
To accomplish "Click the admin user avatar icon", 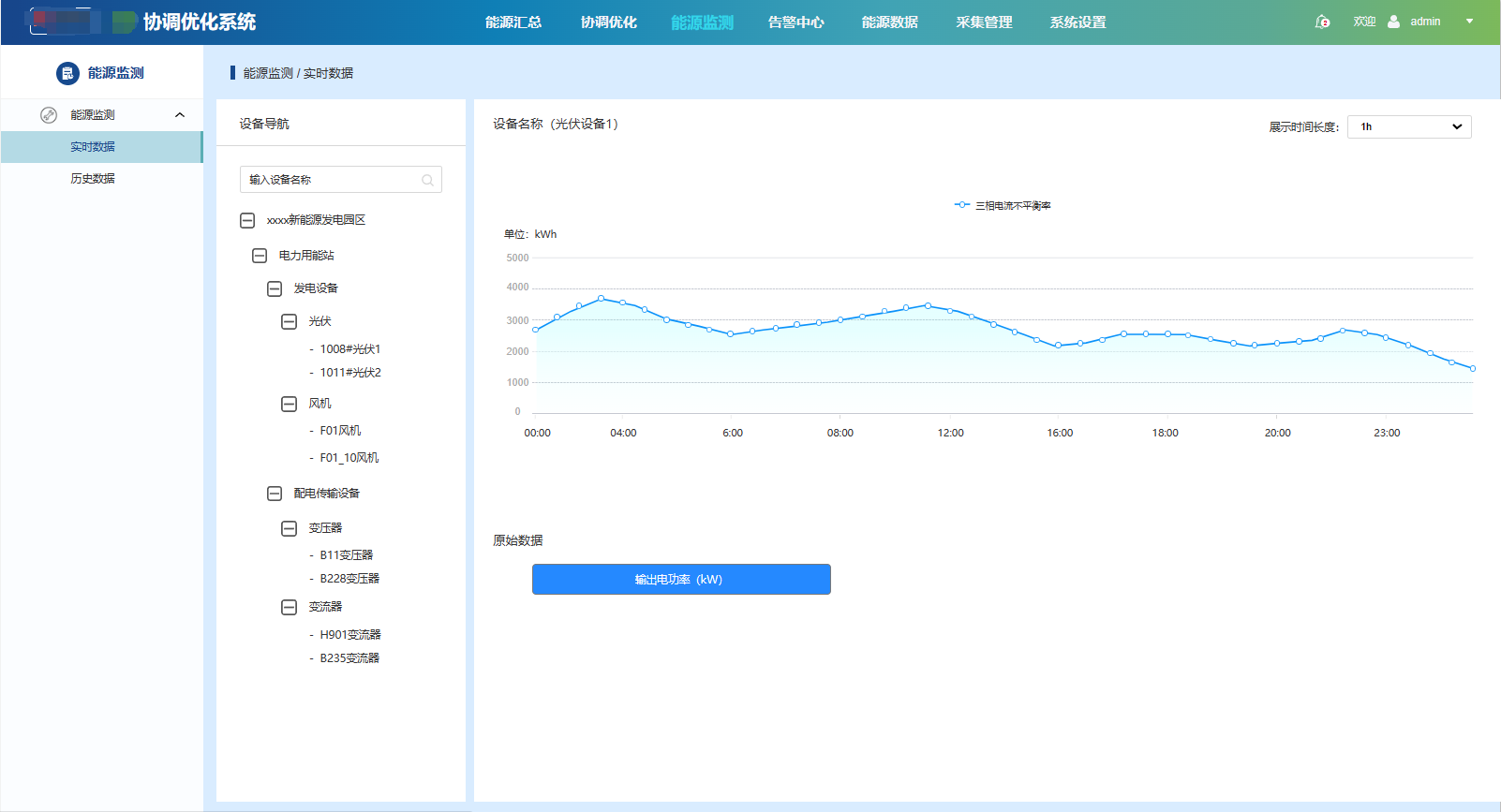I will (1393, 22).
